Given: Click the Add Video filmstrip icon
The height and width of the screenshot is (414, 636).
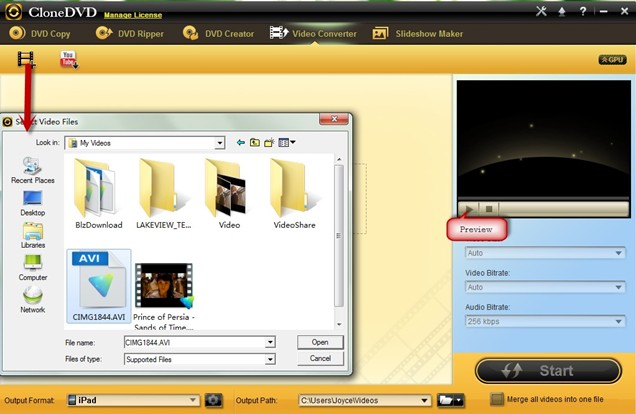Looking at the screenshot, I should (26, 59).
